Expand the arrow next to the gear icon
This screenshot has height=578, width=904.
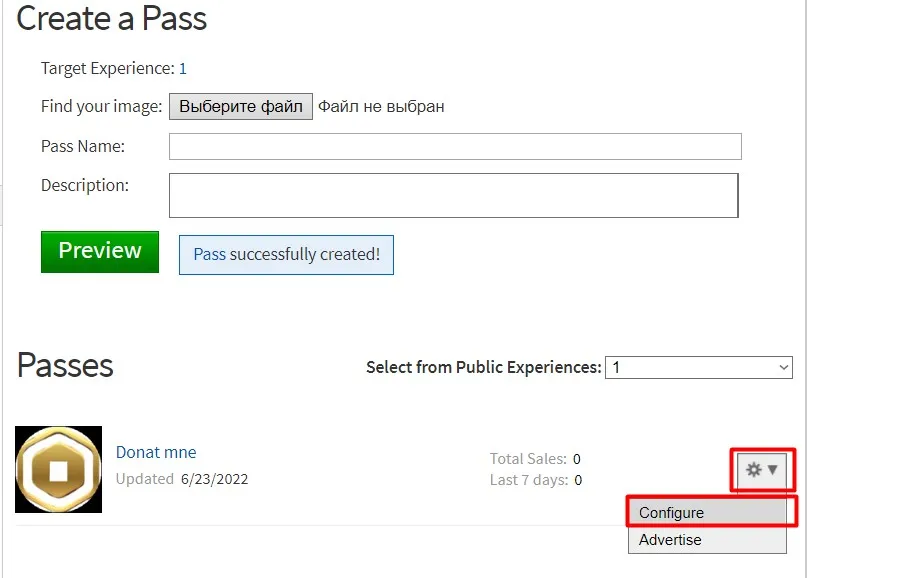coord(773,470)
